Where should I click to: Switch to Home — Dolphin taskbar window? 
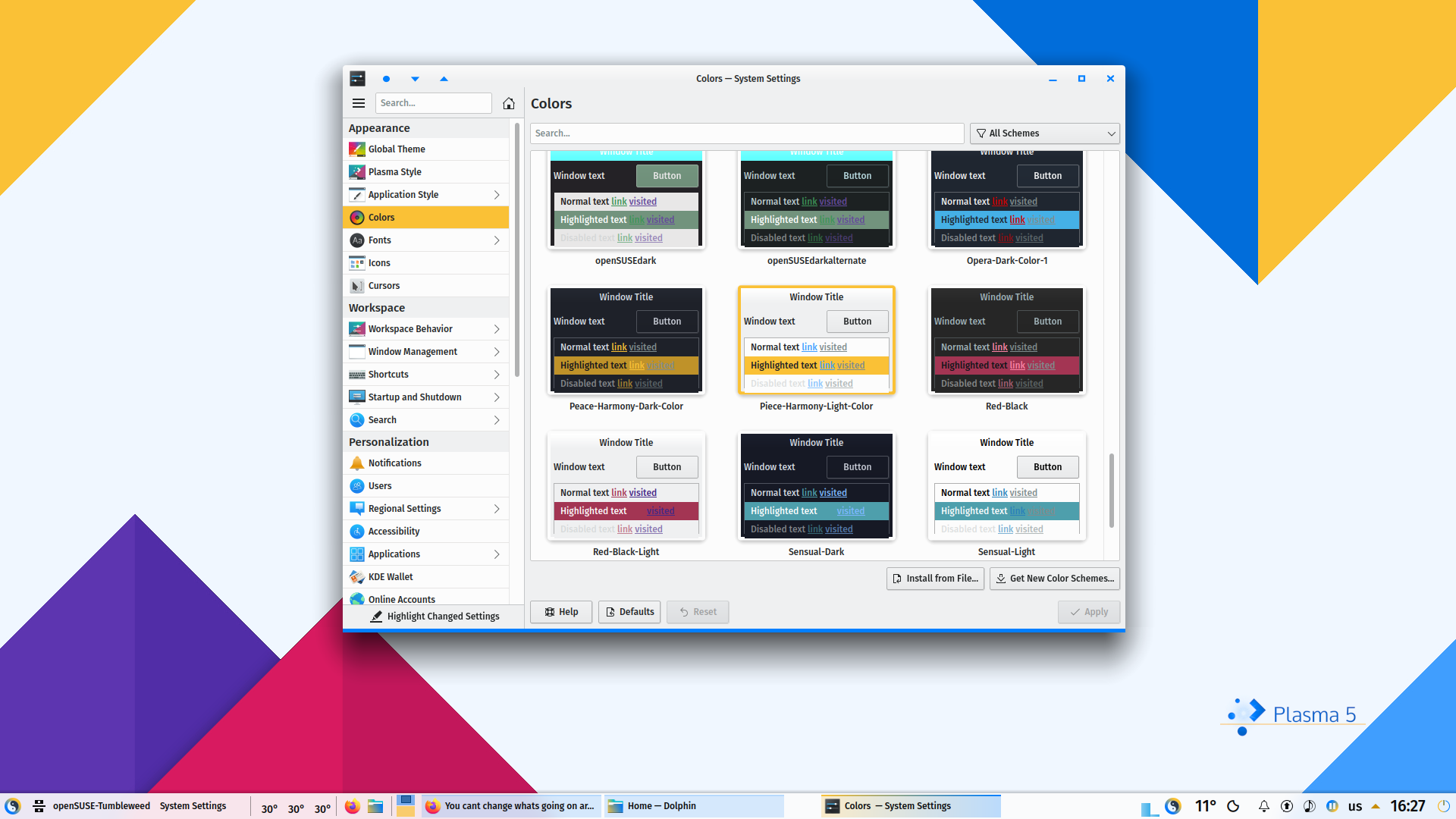point(693,806)
